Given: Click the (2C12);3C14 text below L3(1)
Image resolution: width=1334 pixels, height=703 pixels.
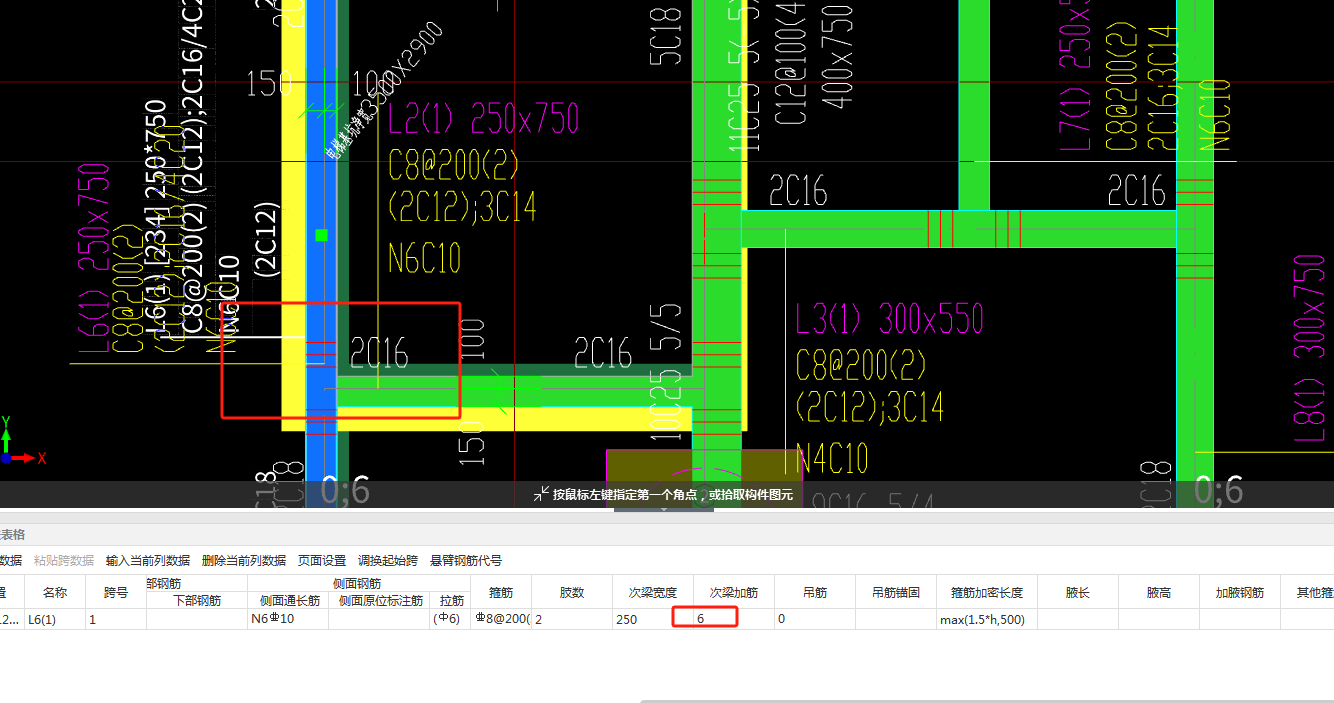Looking at the screenshot, I should click(x=870, y=407).
